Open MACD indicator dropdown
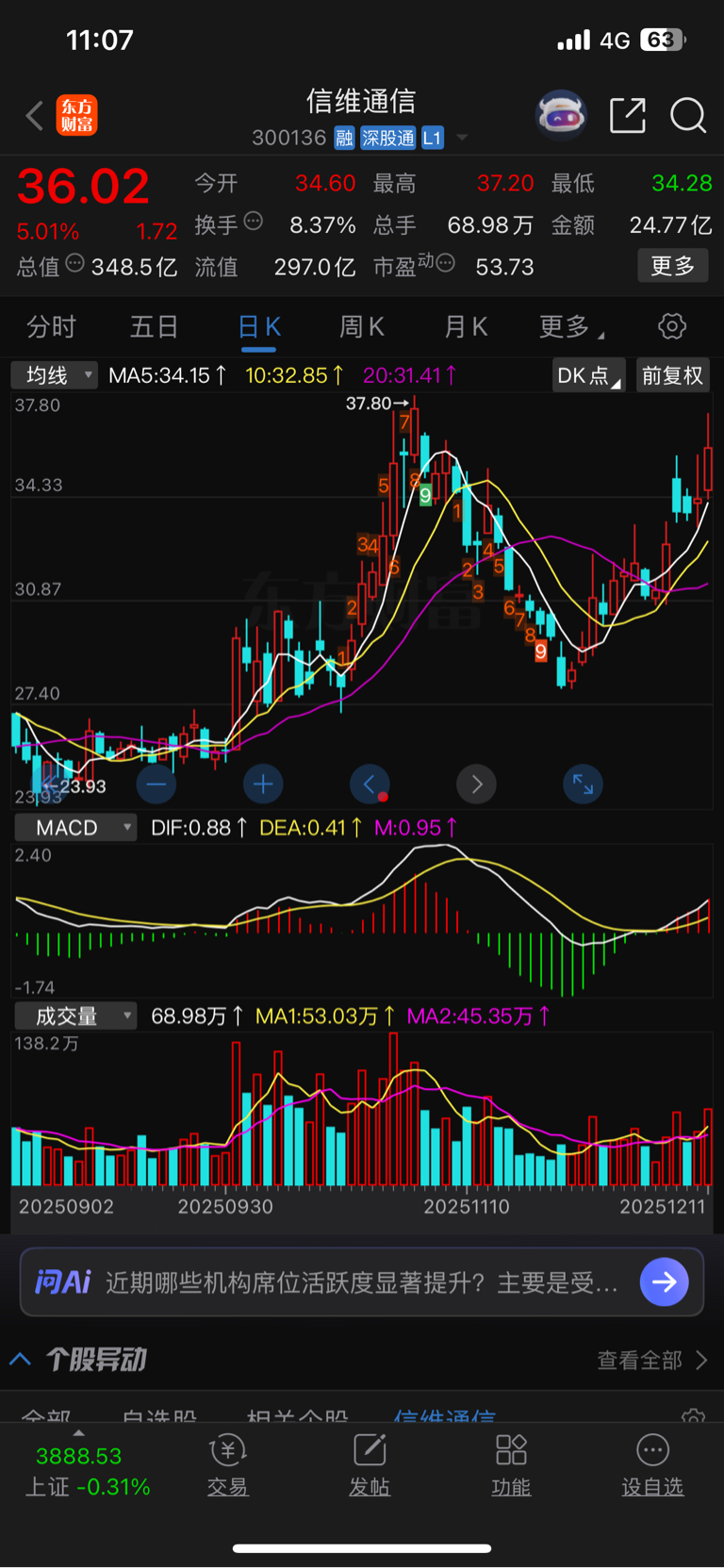 [75, 828]
